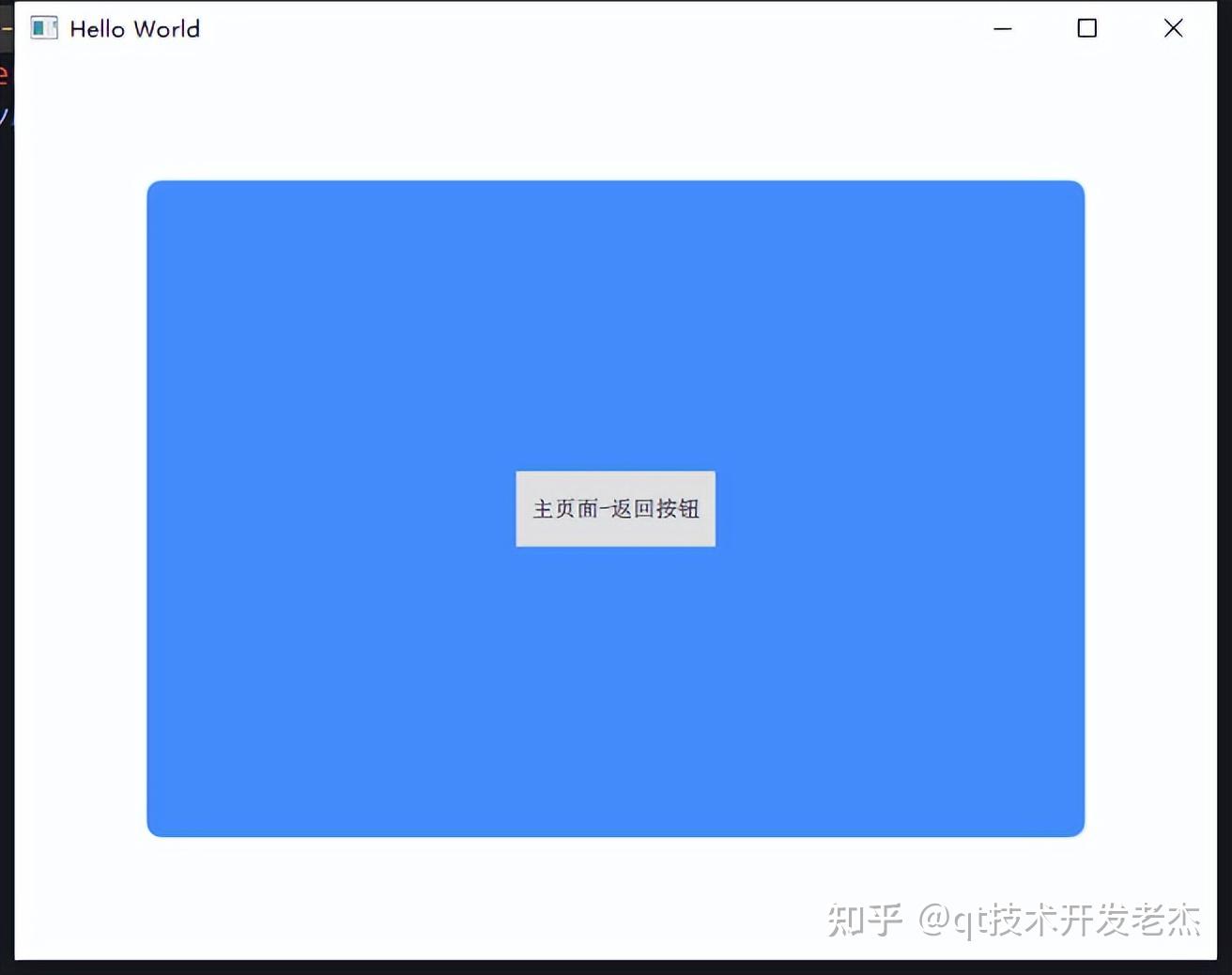Click the yellow dash visible at the far left
1232x975 pixels.
pos(6,28)
